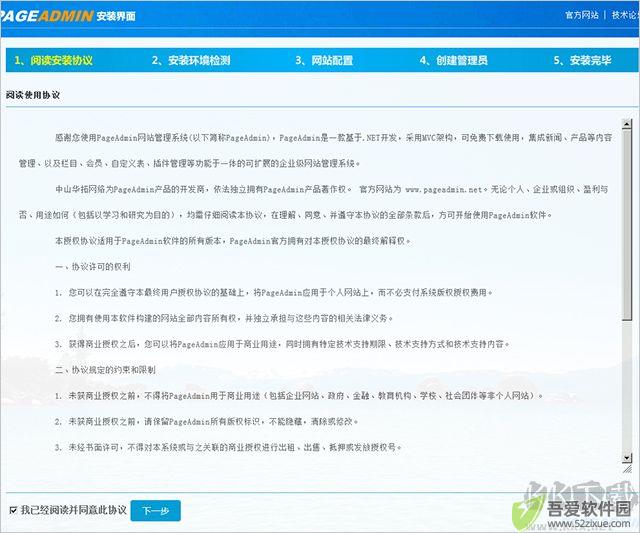
Task: Select step 2、安装环境检测
Action: point(191,60)
